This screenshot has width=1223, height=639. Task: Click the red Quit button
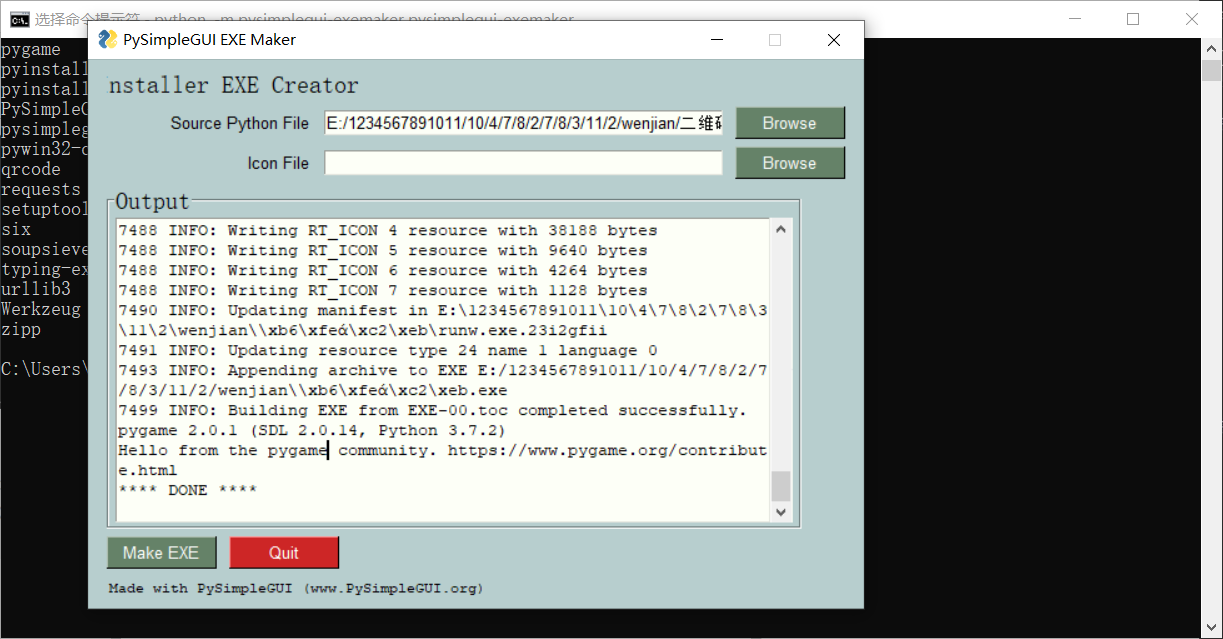point(284,553)
